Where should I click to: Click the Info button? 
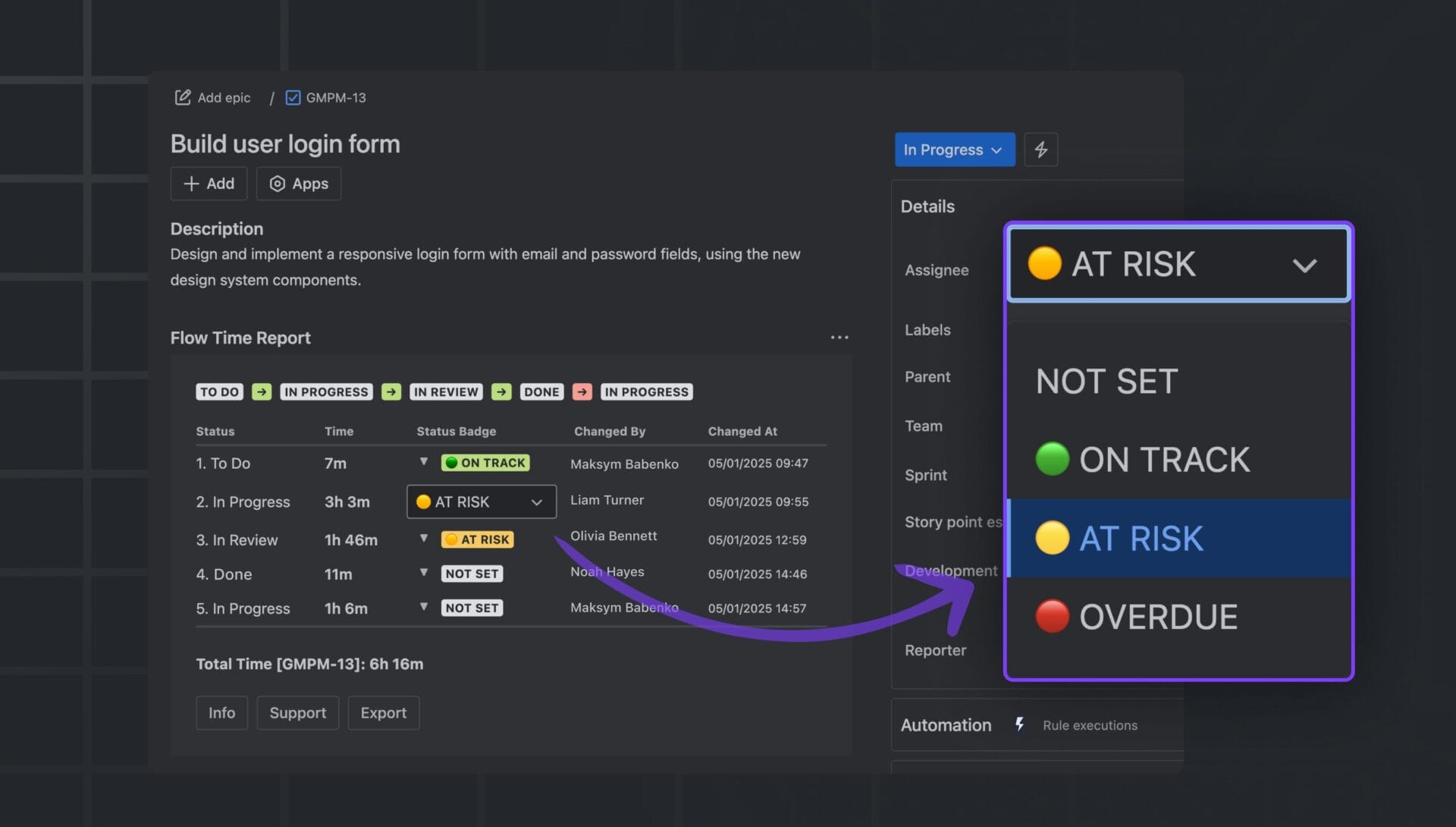tap(221, 712)
